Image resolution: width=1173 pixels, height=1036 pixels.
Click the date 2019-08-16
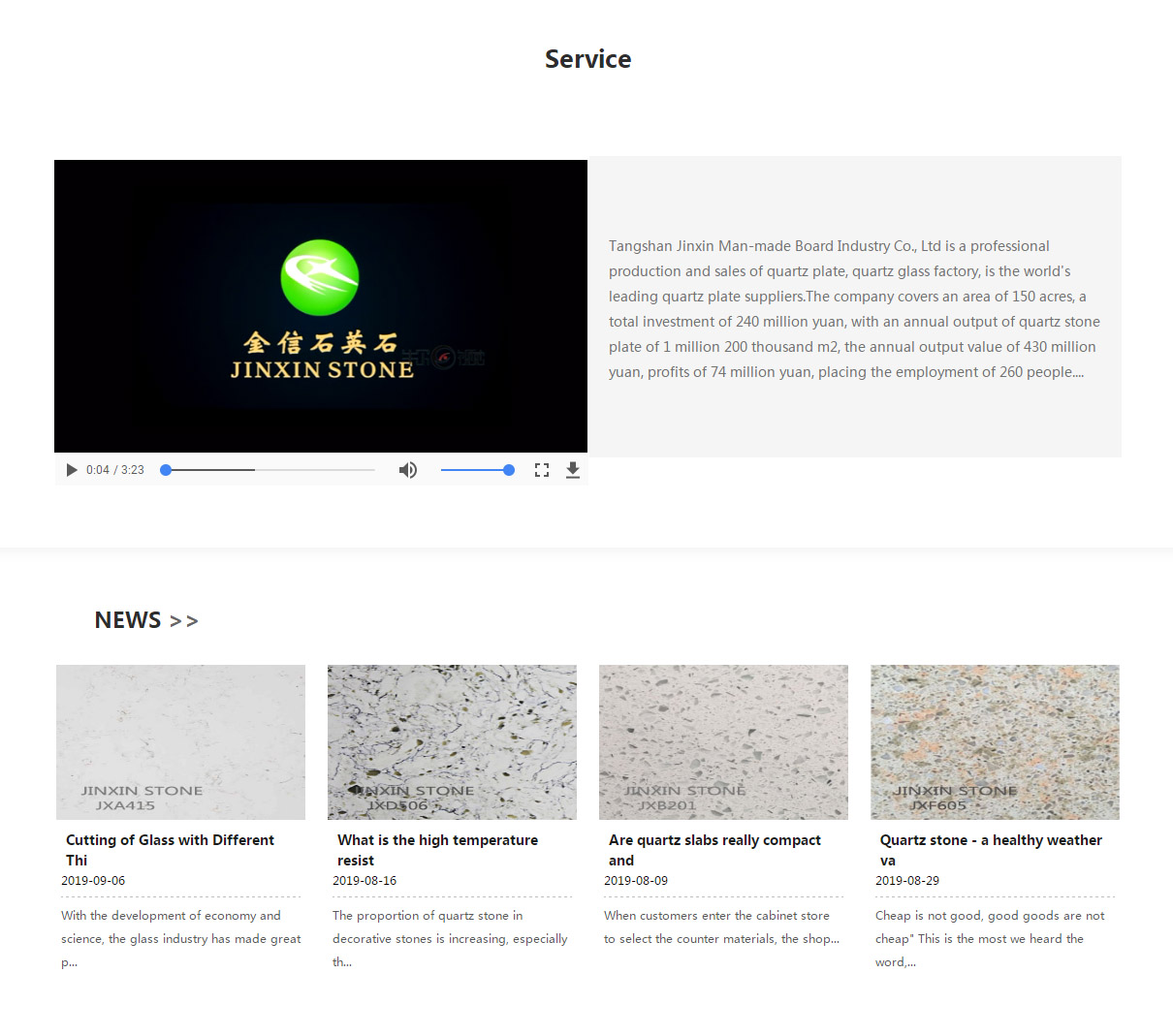365,881
